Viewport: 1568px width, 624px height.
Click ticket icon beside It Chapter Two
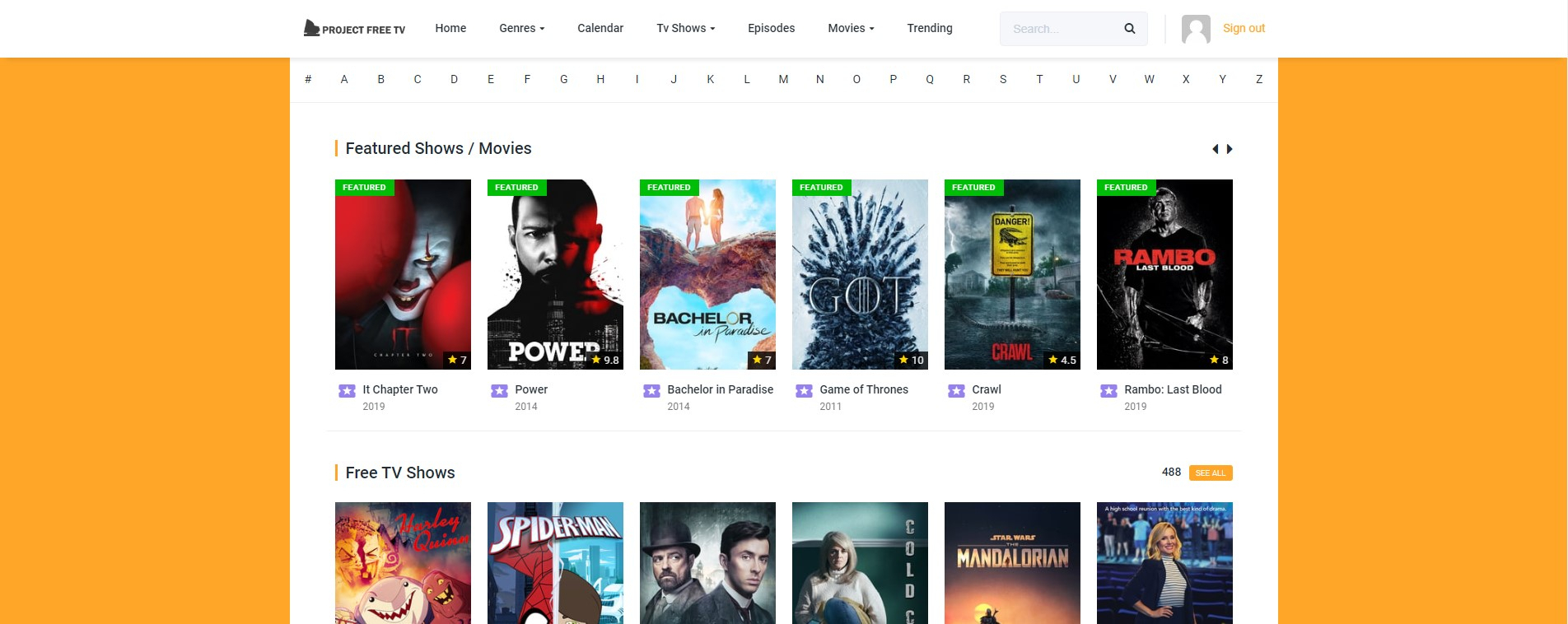(x=347, y=391)
